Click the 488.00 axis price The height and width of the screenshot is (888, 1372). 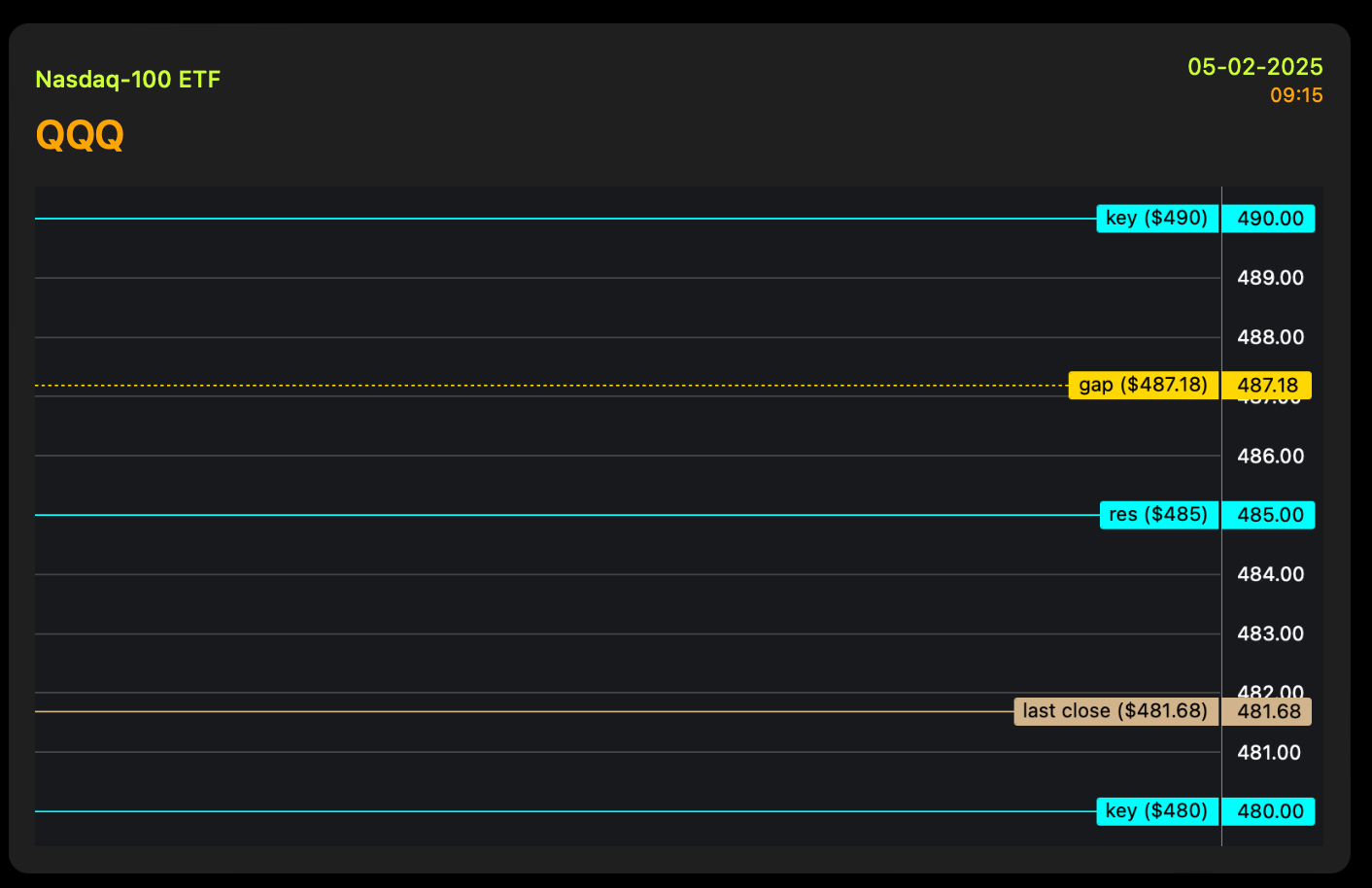coord(1270,337)
